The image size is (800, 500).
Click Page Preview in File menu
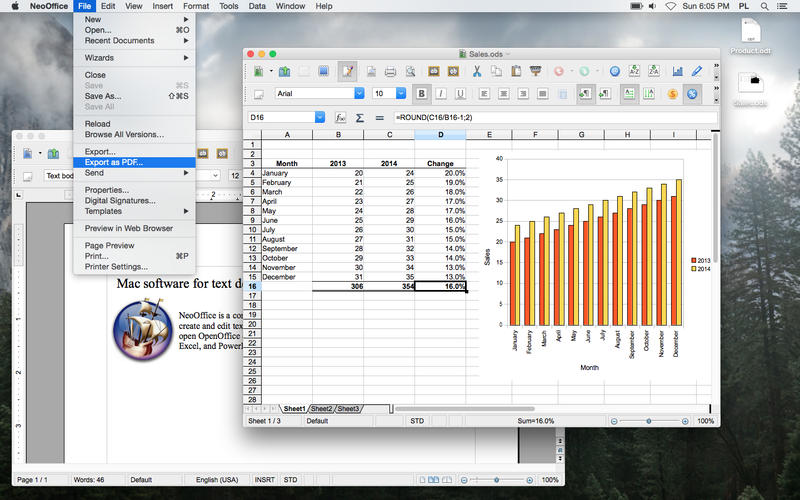[109, 245]
